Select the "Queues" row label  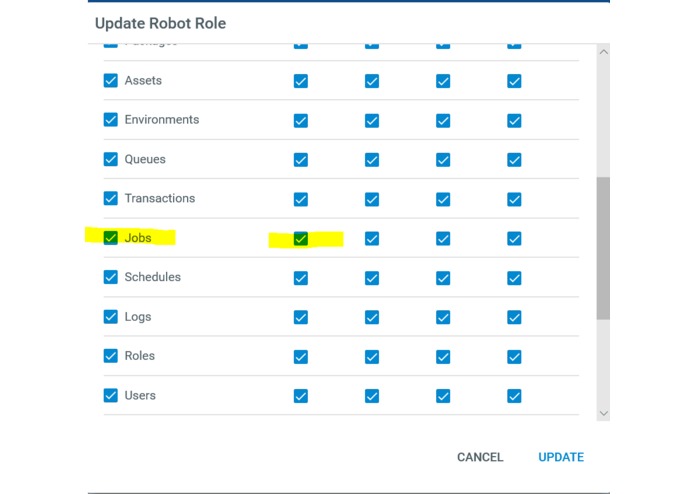(145, 159)
